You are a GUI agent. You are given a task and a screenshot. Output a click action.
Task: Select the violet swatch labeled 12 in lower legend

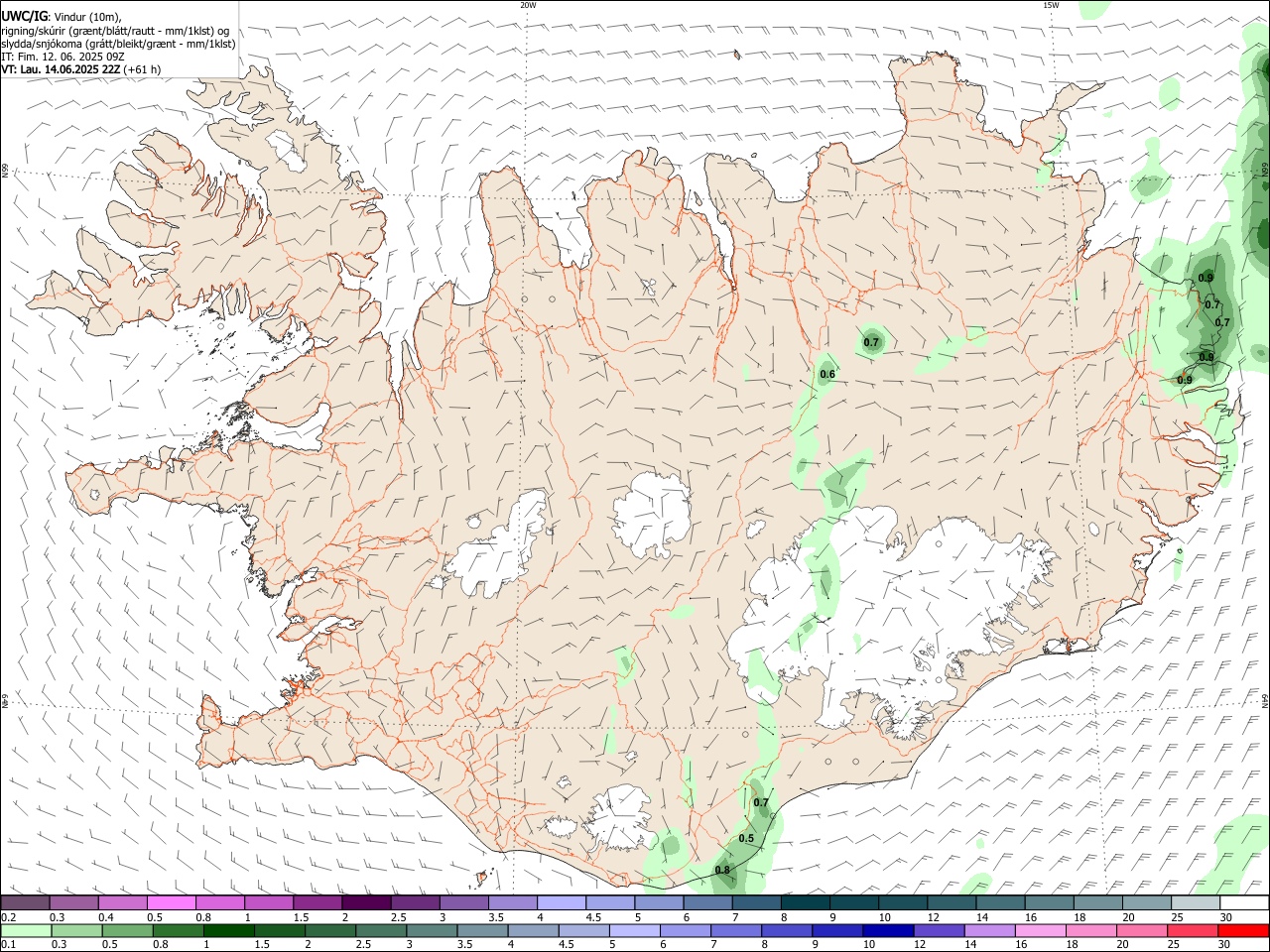pyautogui.click(x=939, y=930)
